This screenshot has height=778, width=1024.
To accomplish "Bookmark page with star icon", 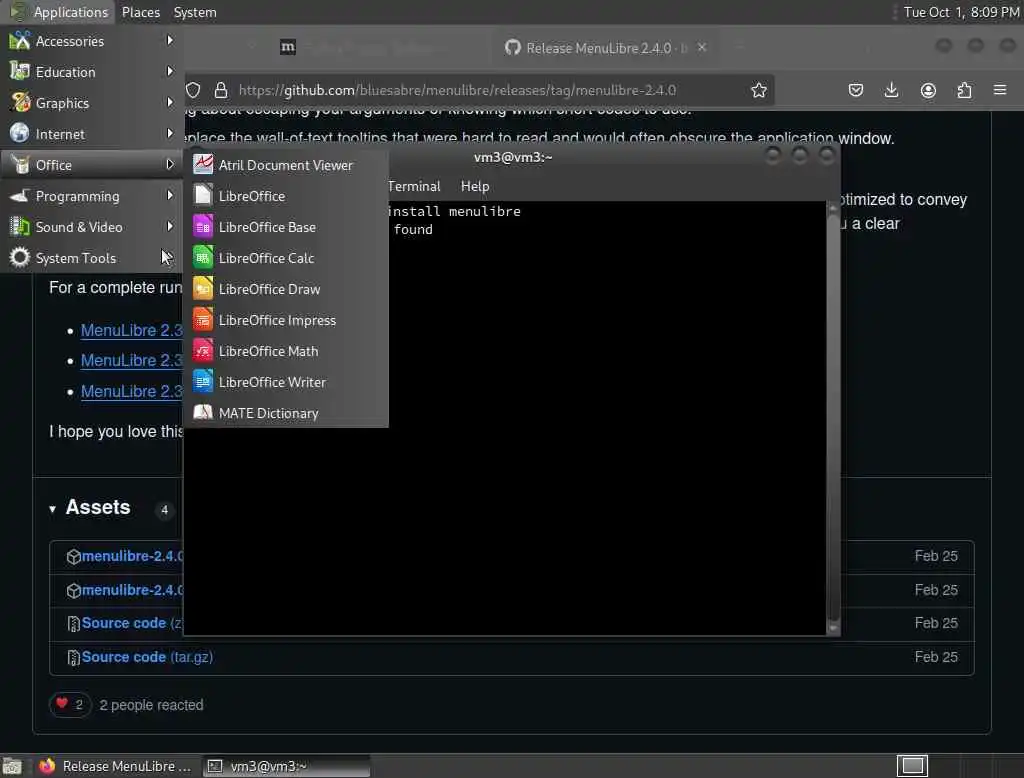I will click(x=758, y=90).
